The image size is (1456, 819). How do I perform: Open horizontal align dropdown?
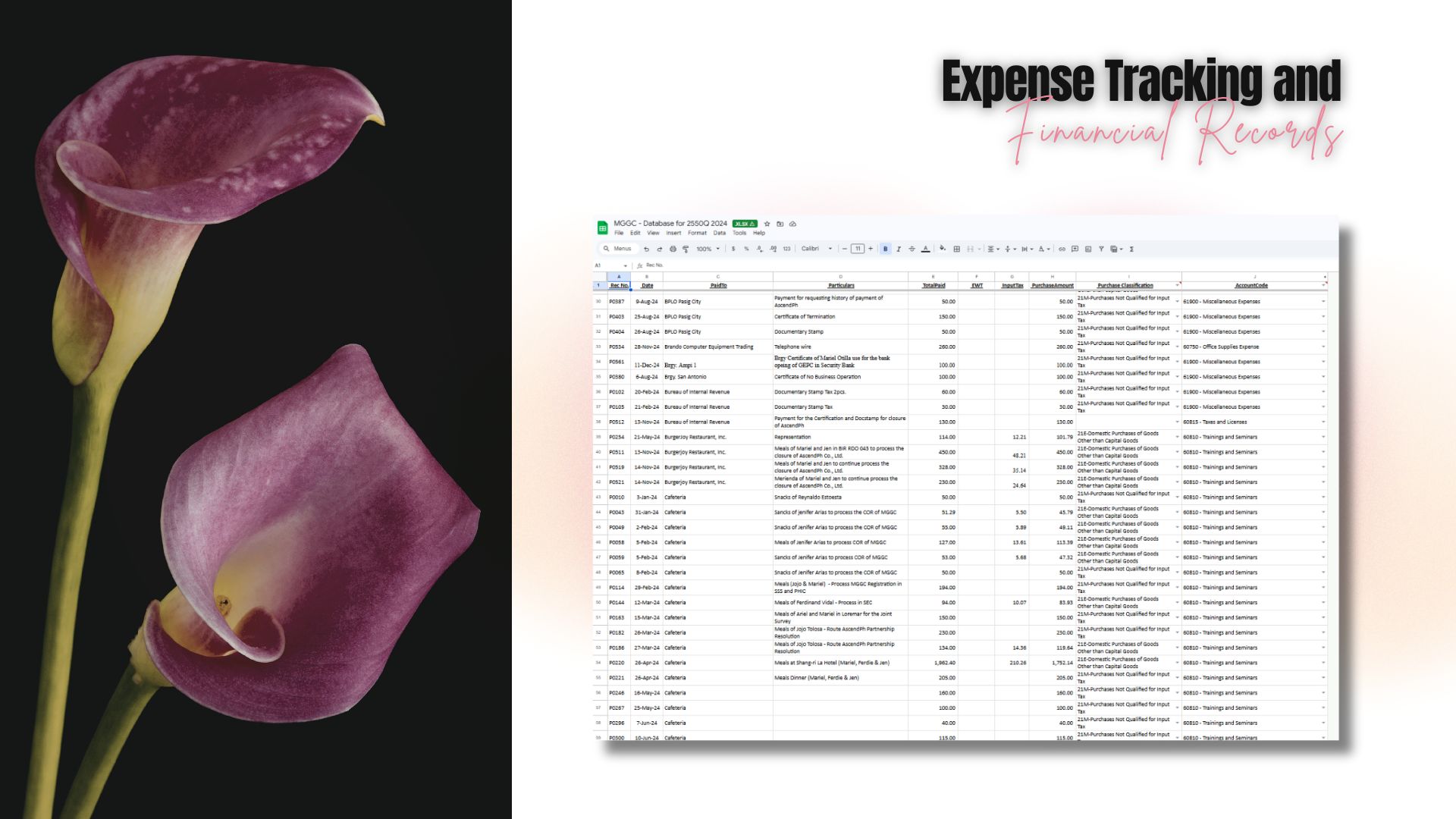(x=993, y=249)
